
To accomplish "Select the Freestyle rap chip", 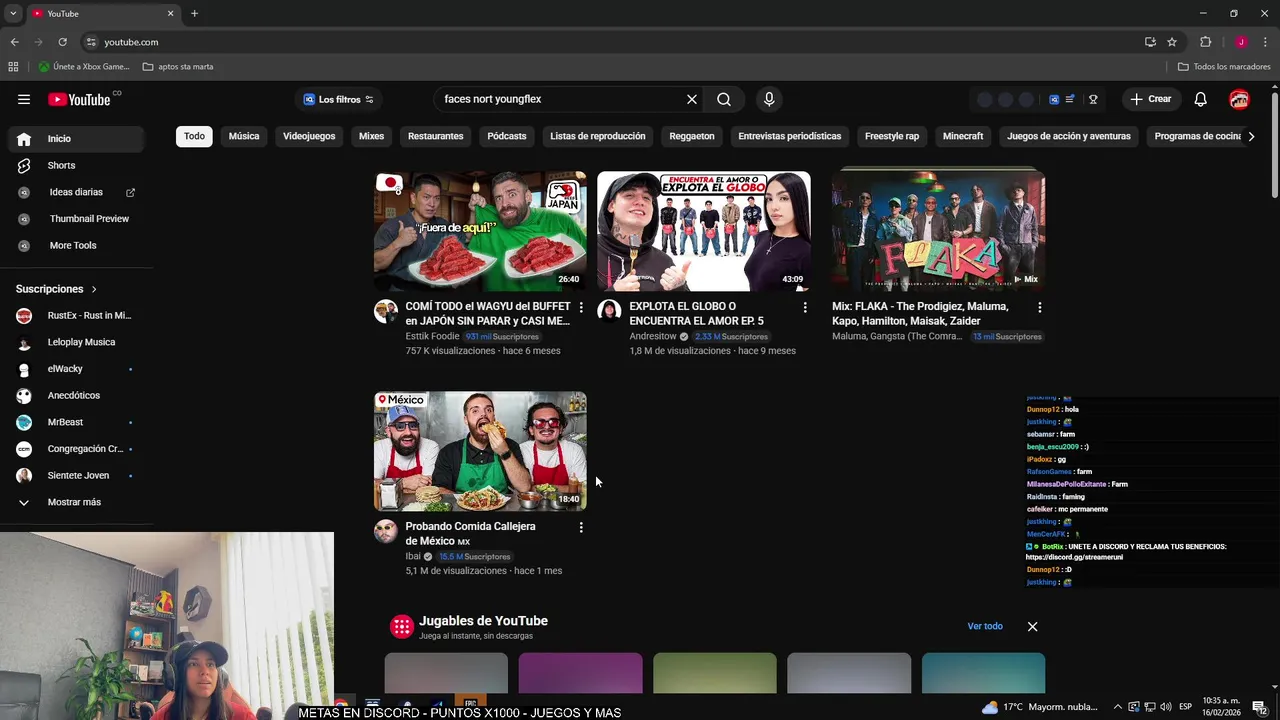I will [x=892, y=136].
